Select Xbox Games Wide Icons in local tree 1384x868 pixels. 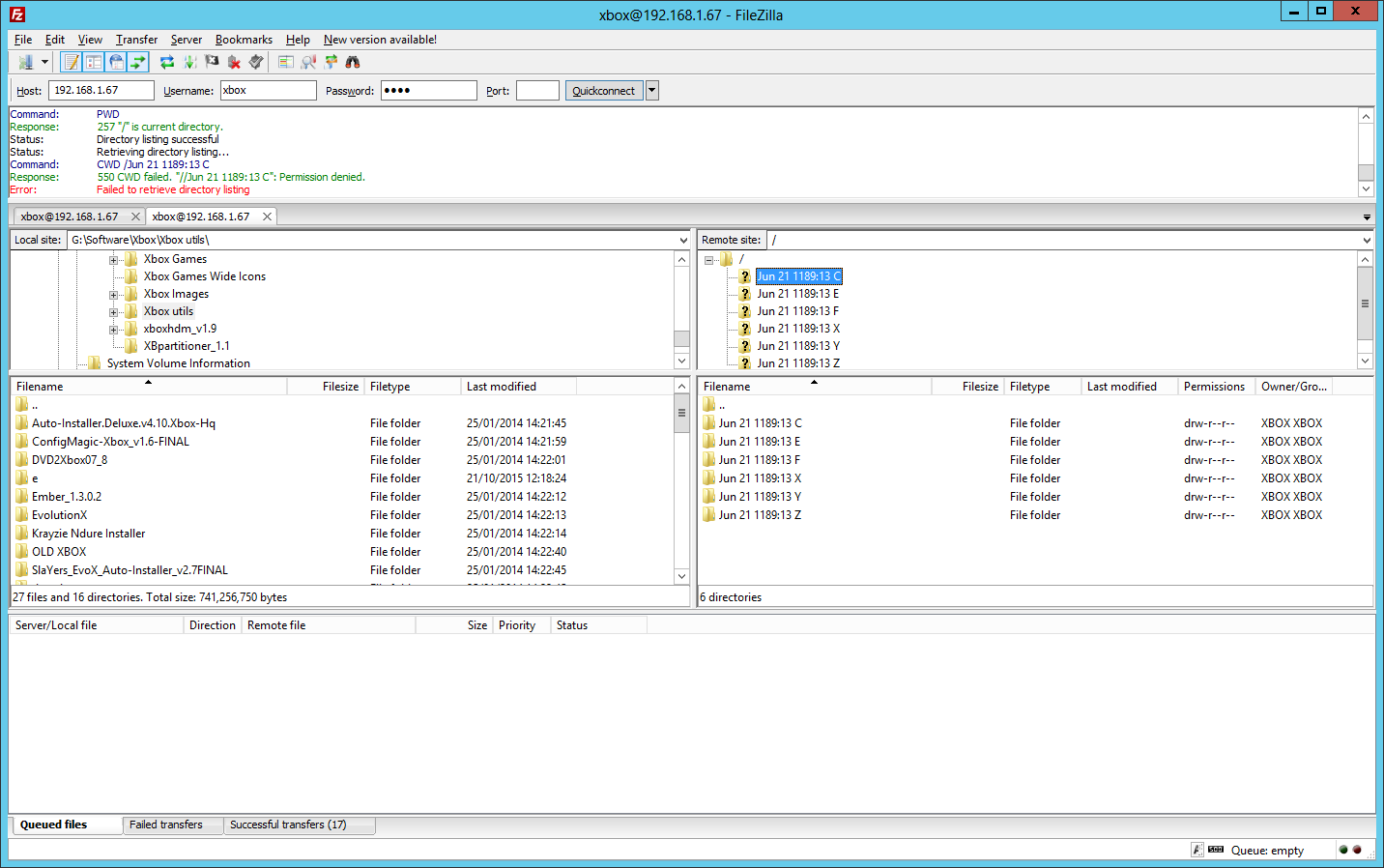(x=205, y=276)
